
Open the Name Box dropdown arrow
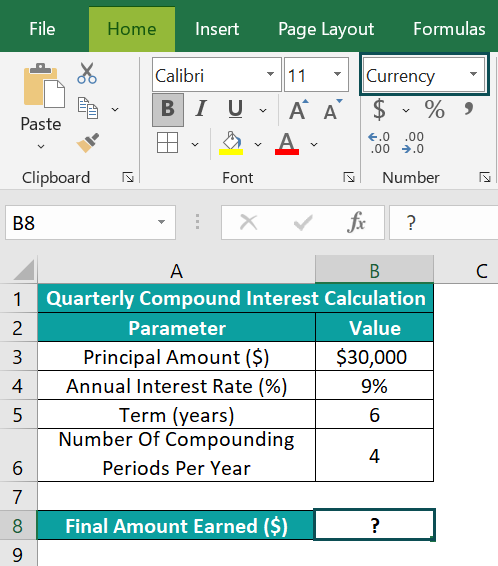pyautogui.click(x=162, y=222)
